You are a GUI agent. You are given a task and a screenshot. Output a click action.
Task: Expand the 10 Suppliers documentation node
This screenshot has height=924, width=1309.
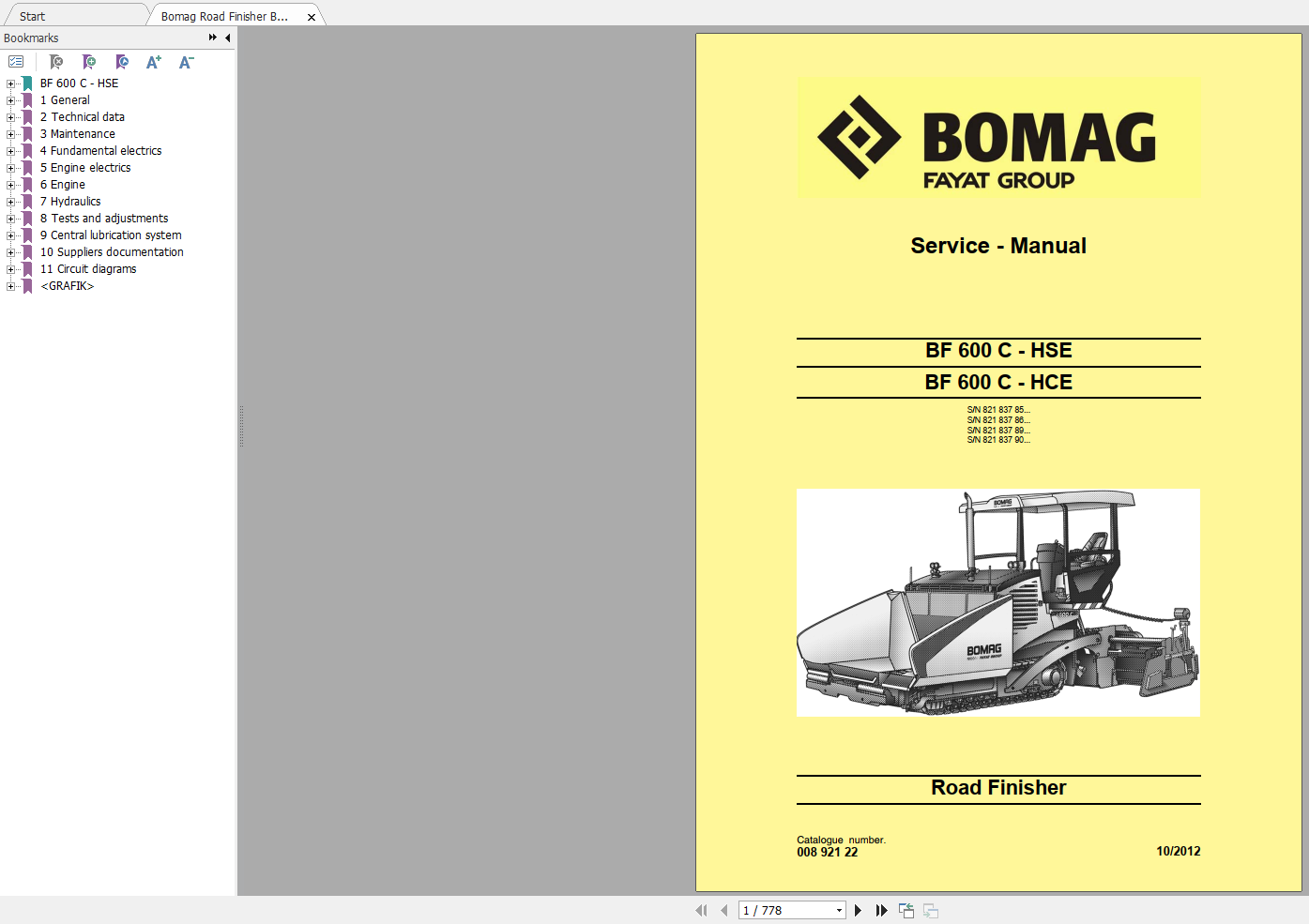coord(10,252)
